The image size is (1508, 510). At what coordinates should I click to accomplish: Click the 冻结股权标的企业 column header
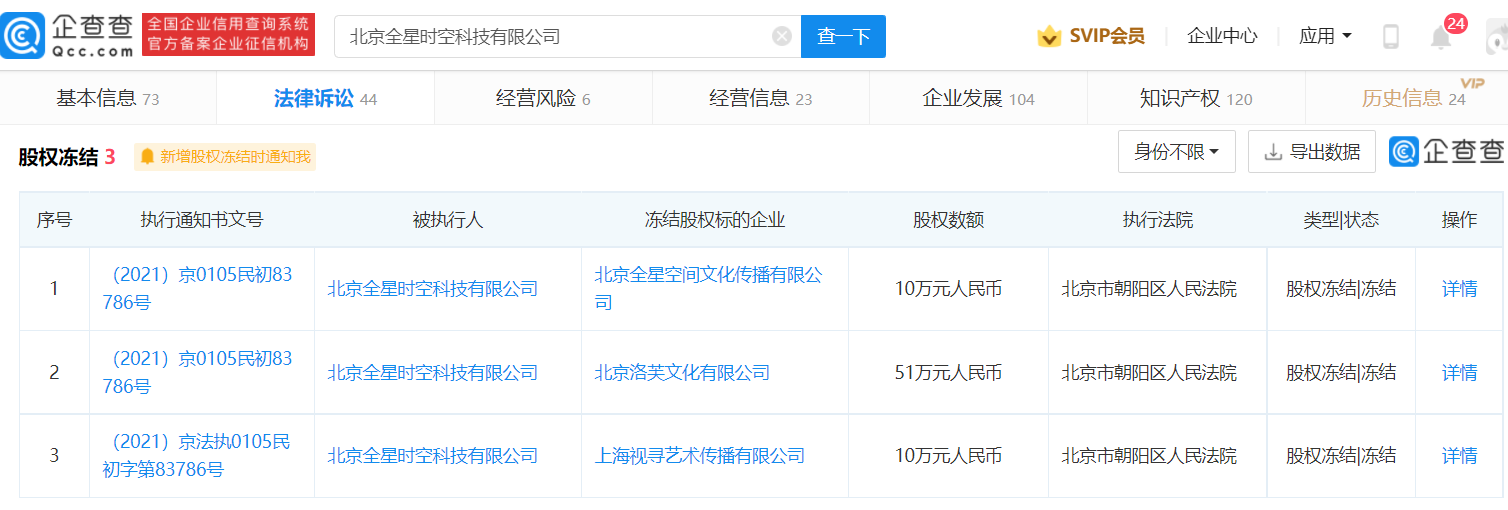(715, 220)
